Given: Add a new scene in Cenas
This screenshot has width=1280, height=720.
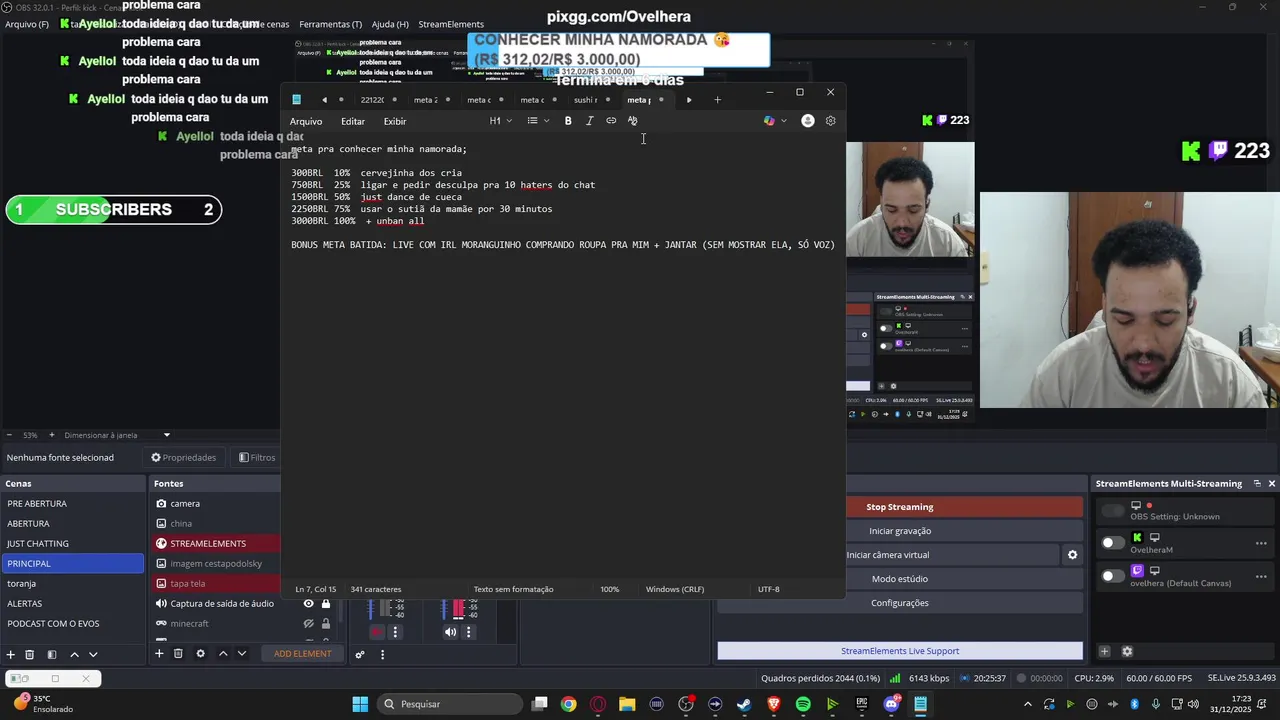Looking at the screenshot, I should click(10, 654).
